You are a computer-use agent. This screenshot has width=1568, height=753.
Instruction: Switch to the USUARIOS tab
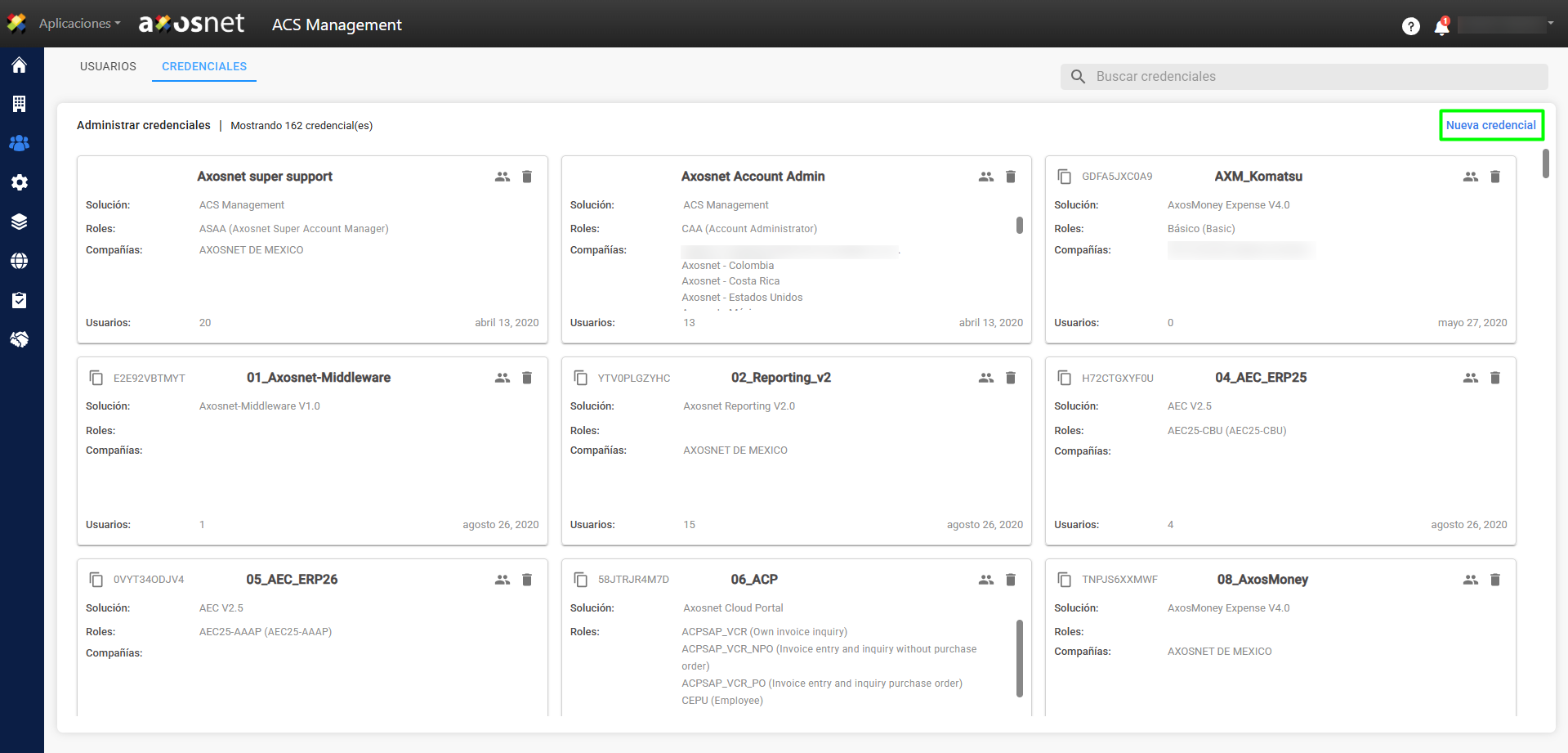(x=108, y=66)
